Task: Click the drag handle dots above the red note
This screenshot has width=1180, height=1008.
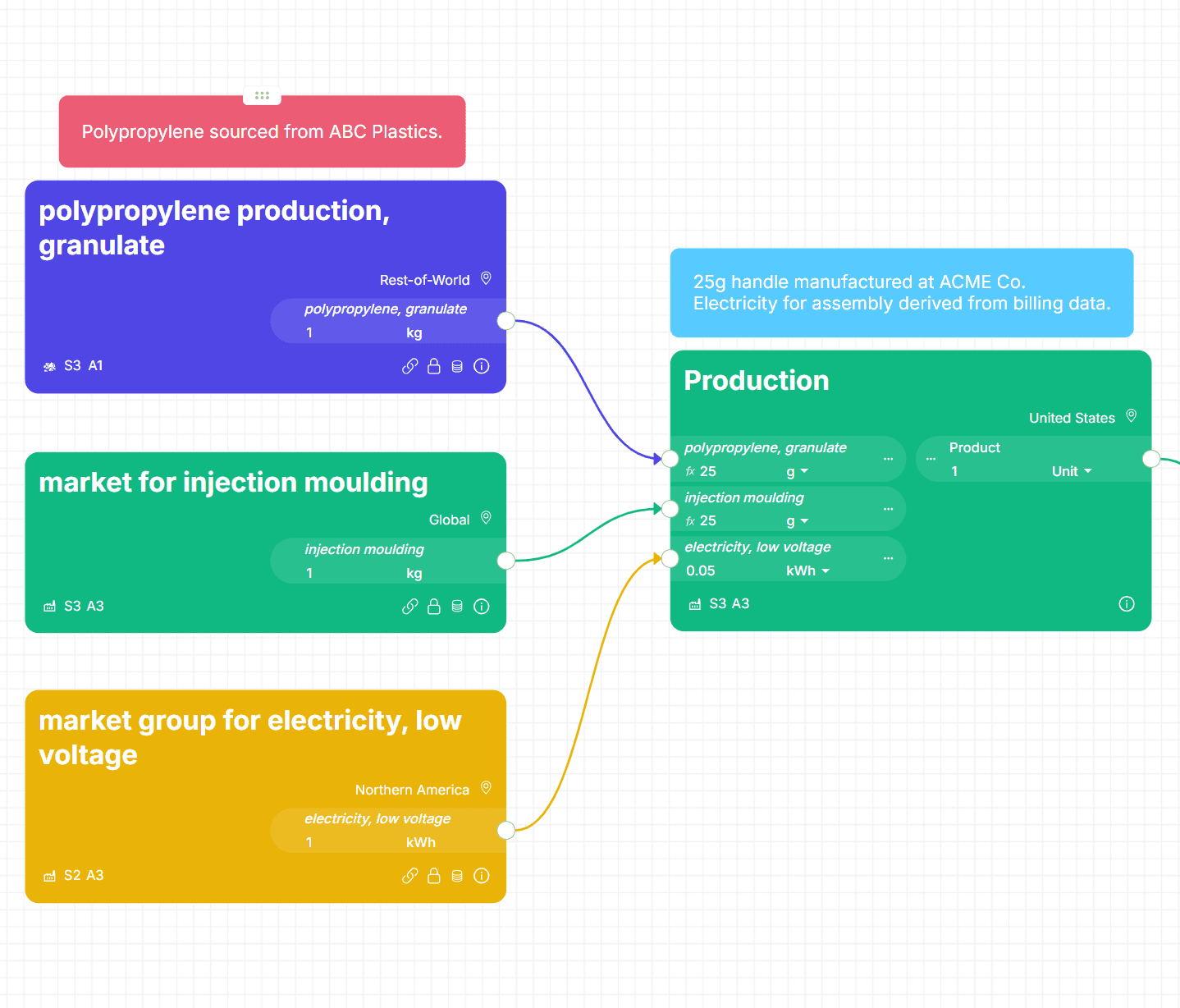Action: tap(262, 94)
